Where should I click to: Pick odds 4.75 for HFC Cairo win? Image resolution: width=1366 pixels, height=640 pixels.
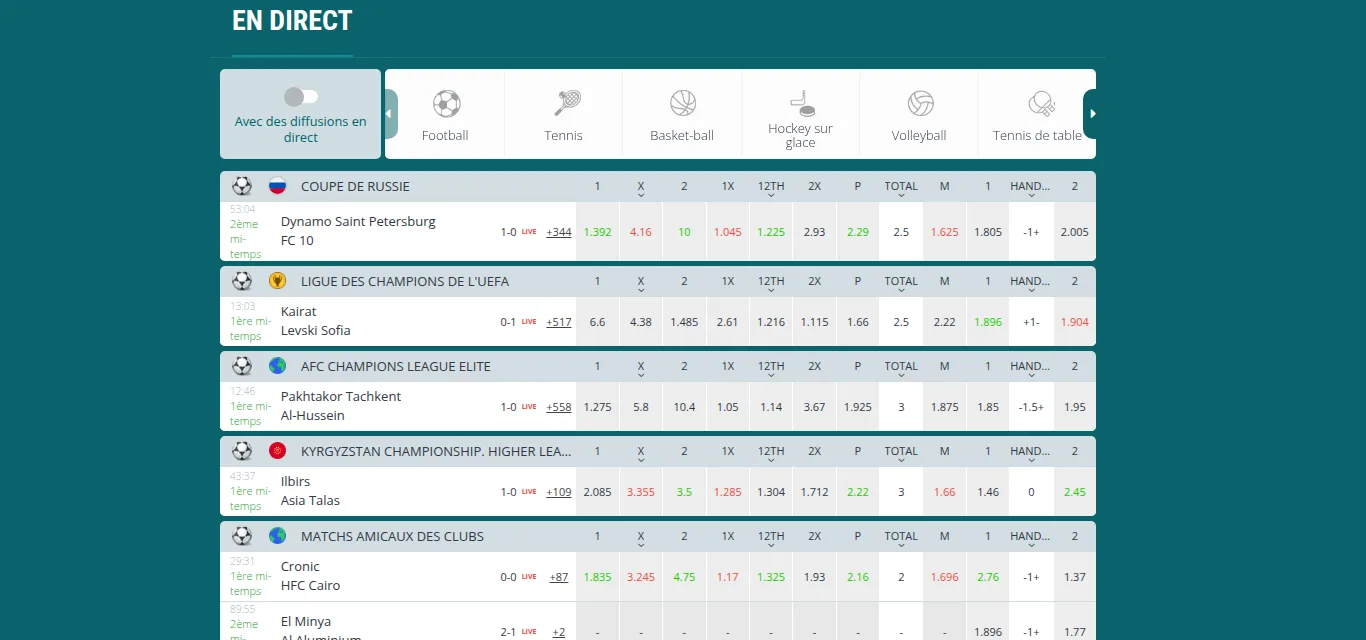click(684, 577)
